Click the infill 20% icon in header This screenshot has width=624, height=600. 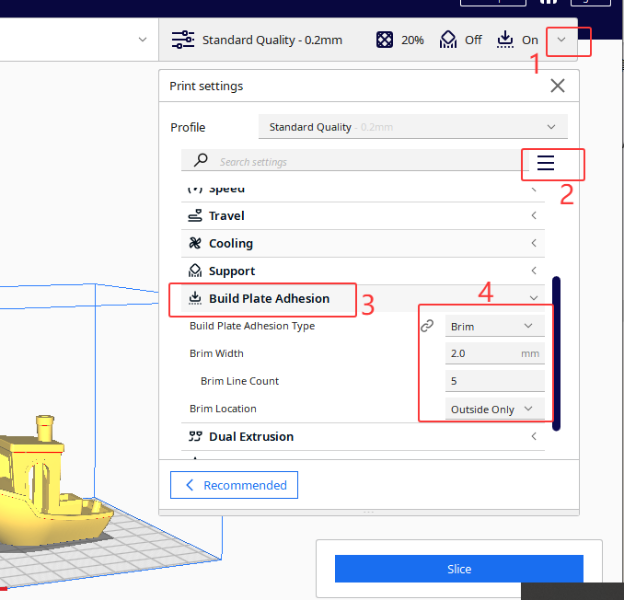click(385, 40)
